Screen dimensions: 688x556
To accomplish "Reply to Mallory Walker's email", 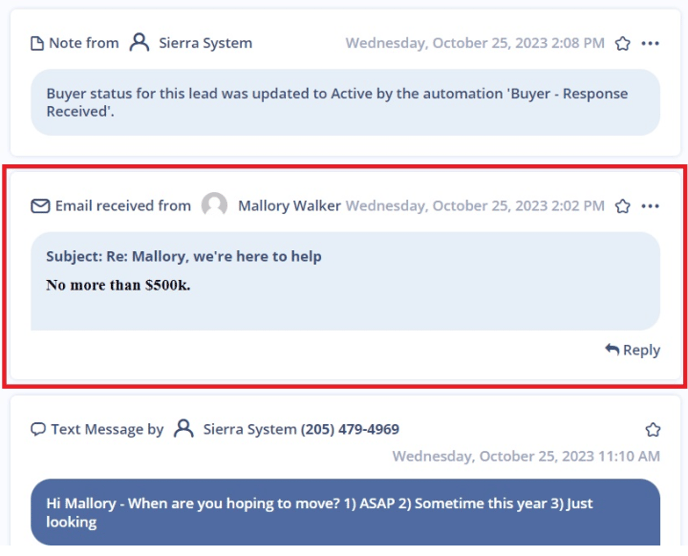I will click(632, 350).
